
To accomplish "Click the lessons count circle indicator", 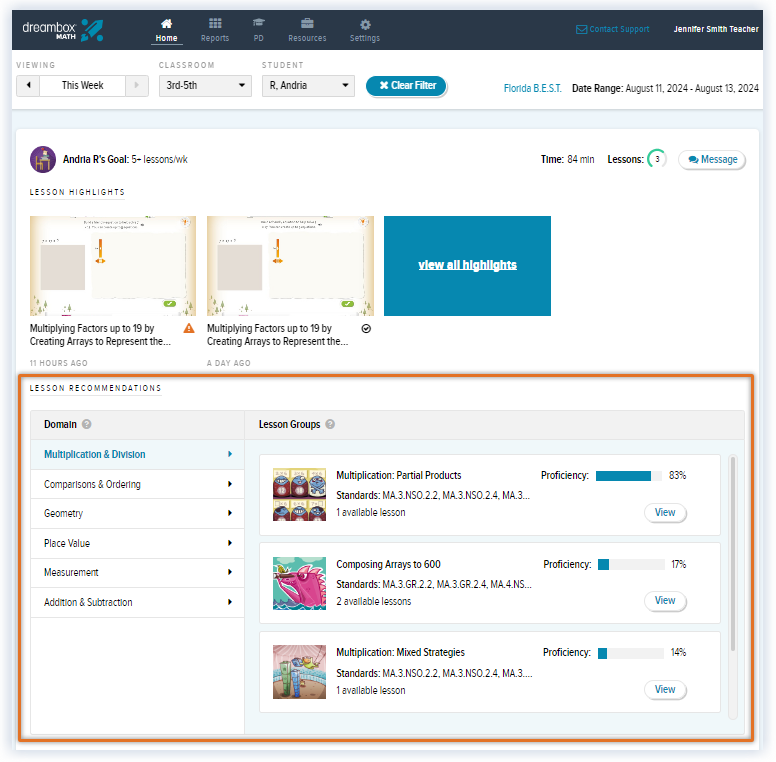I will tap(657, 159).
